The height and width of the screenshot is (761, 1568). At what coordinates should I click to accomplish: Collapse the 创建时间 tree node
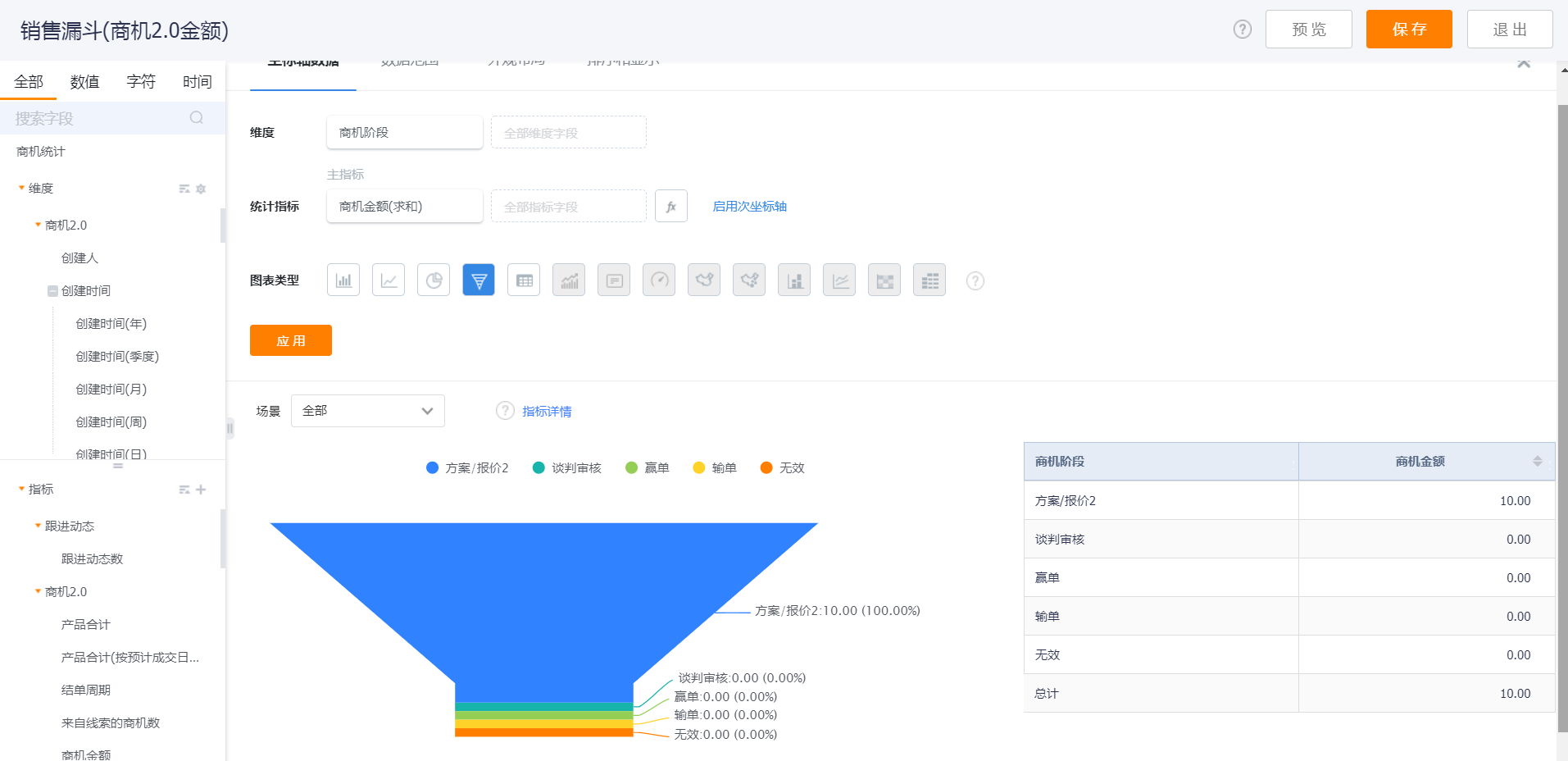[x=52, y=291]
